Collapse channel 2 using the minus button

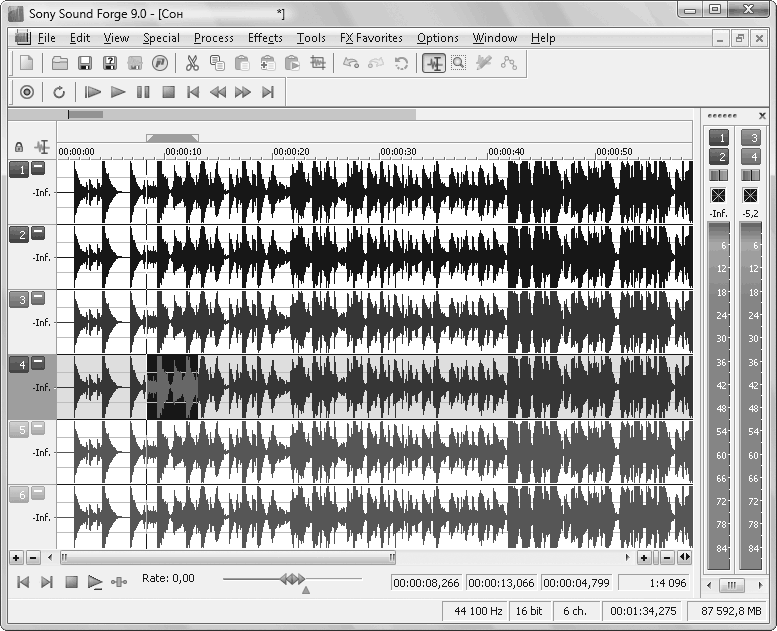[x=38, y=233]
